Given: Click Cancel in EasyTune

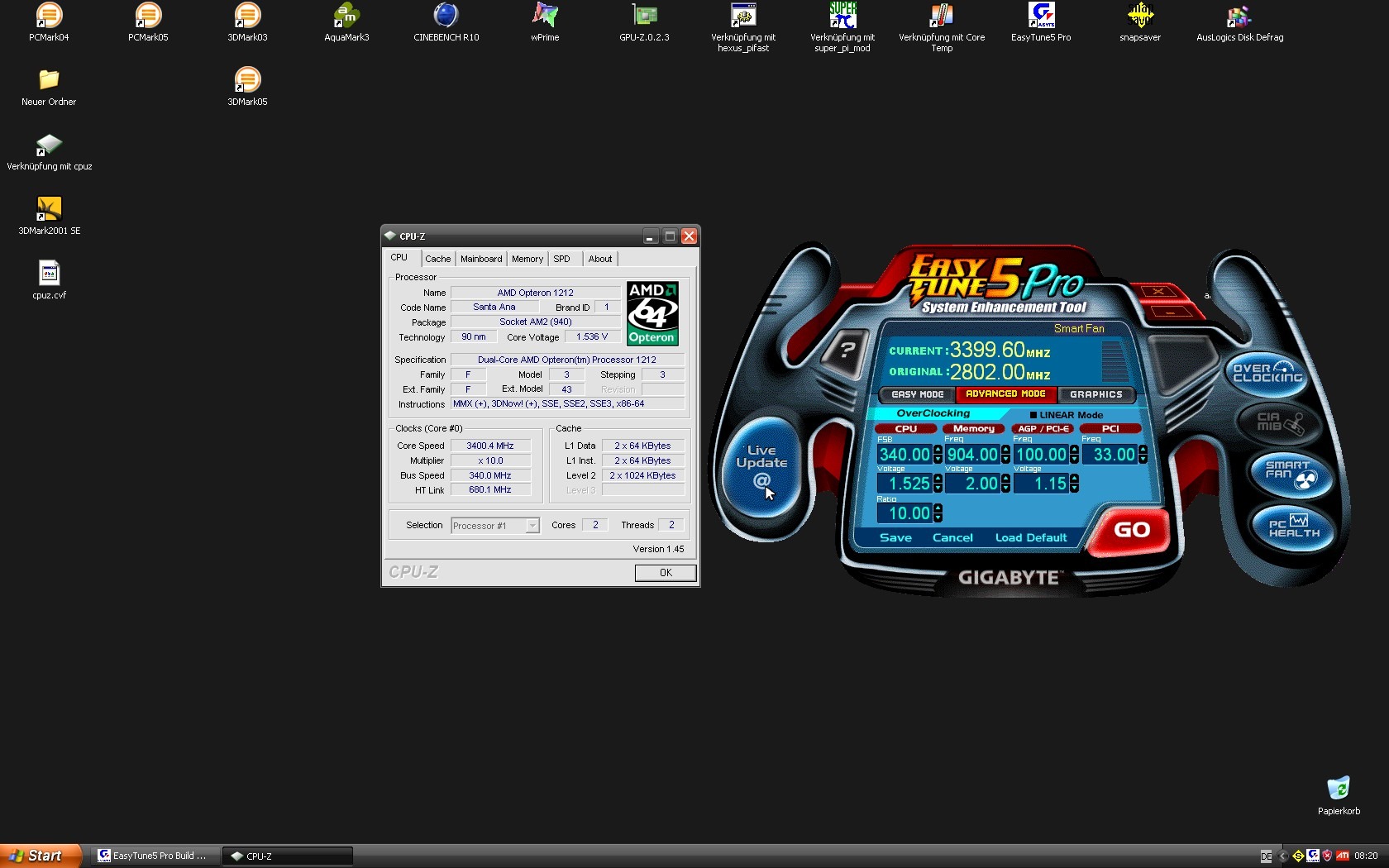Looking at the screenshot, I should [952, 537].
